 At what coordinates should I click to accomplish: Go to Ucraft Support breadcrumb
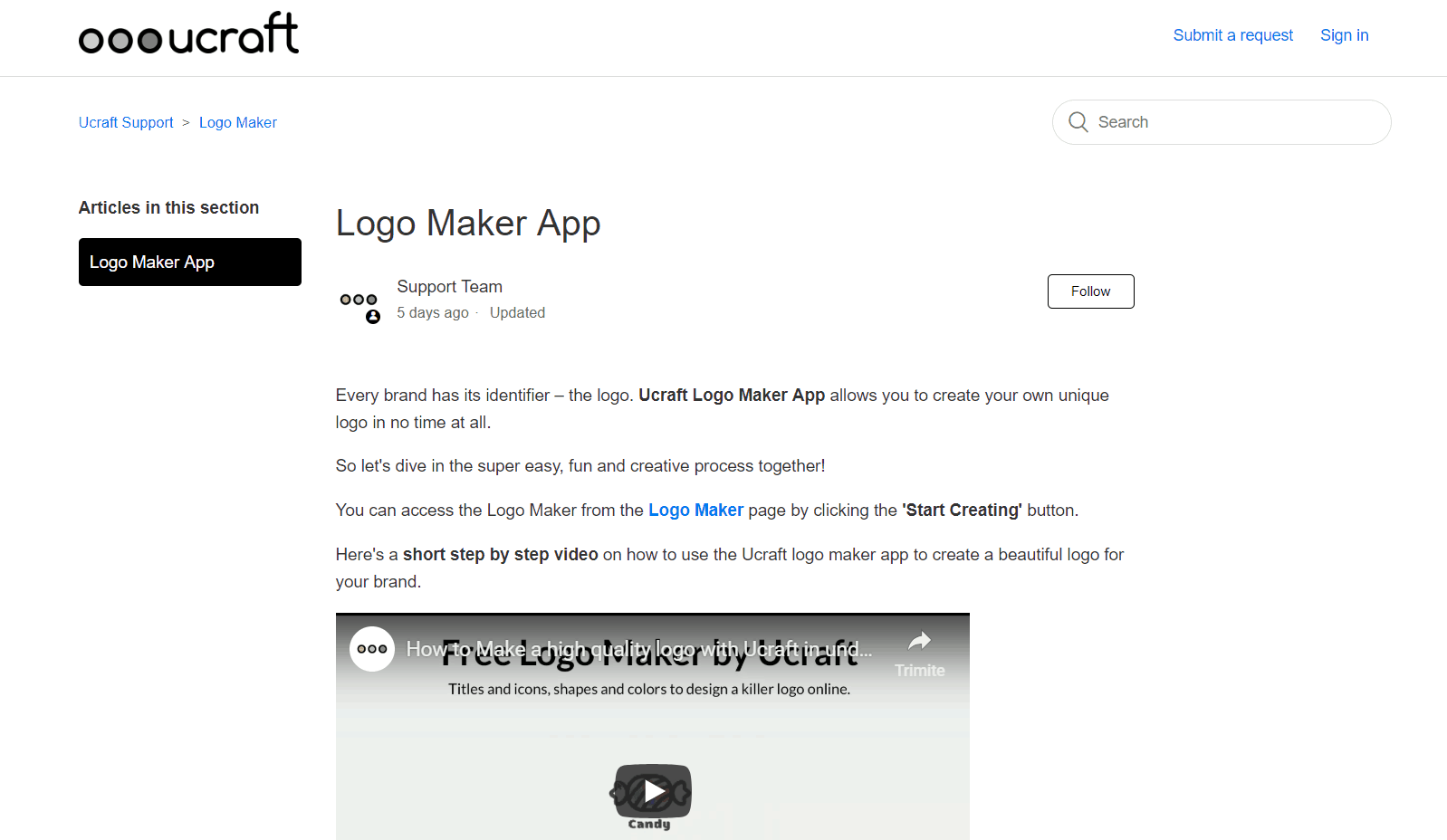click(x=126, y=122)
